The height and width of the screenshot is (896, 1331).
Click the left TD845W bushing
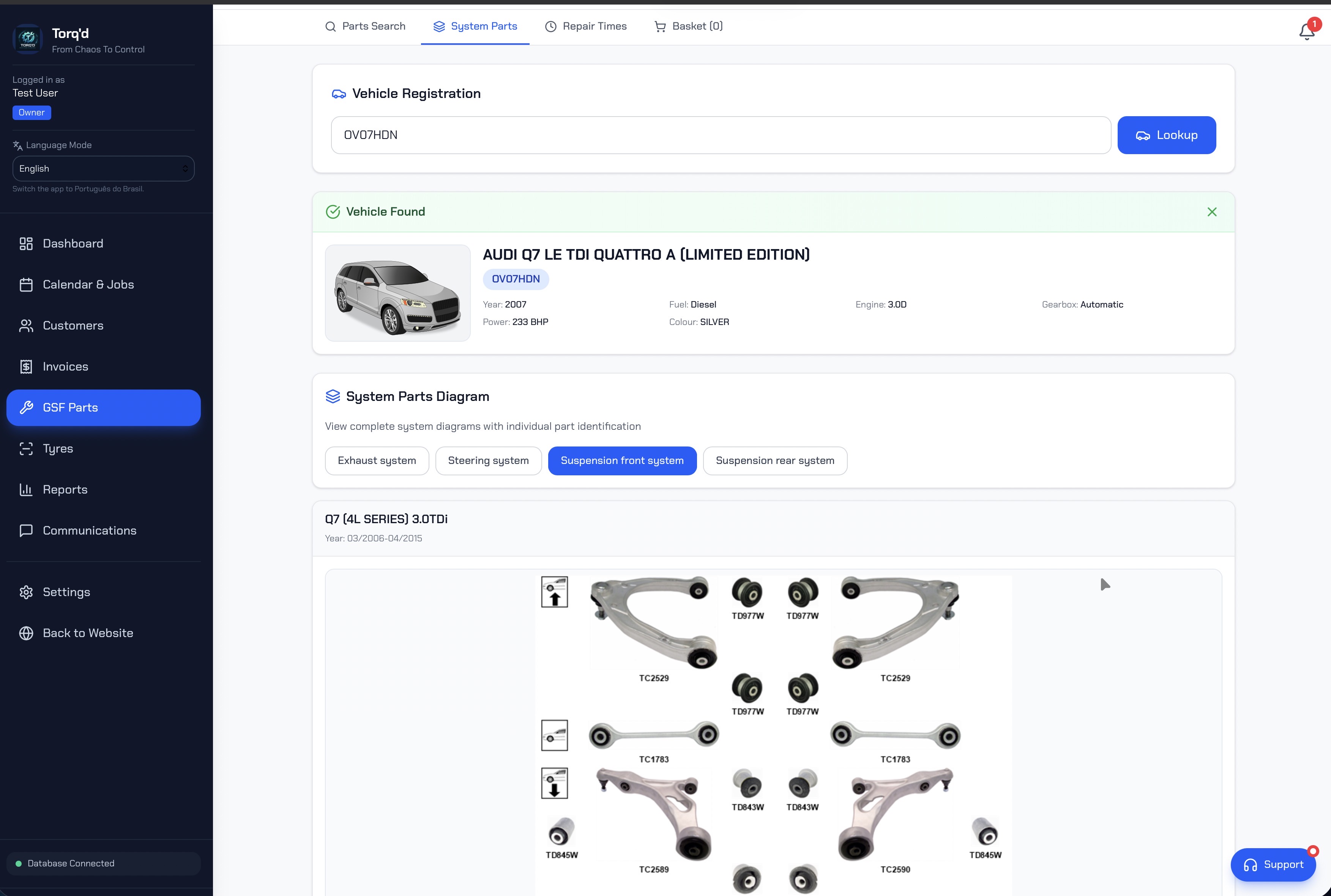click(561, 831)
